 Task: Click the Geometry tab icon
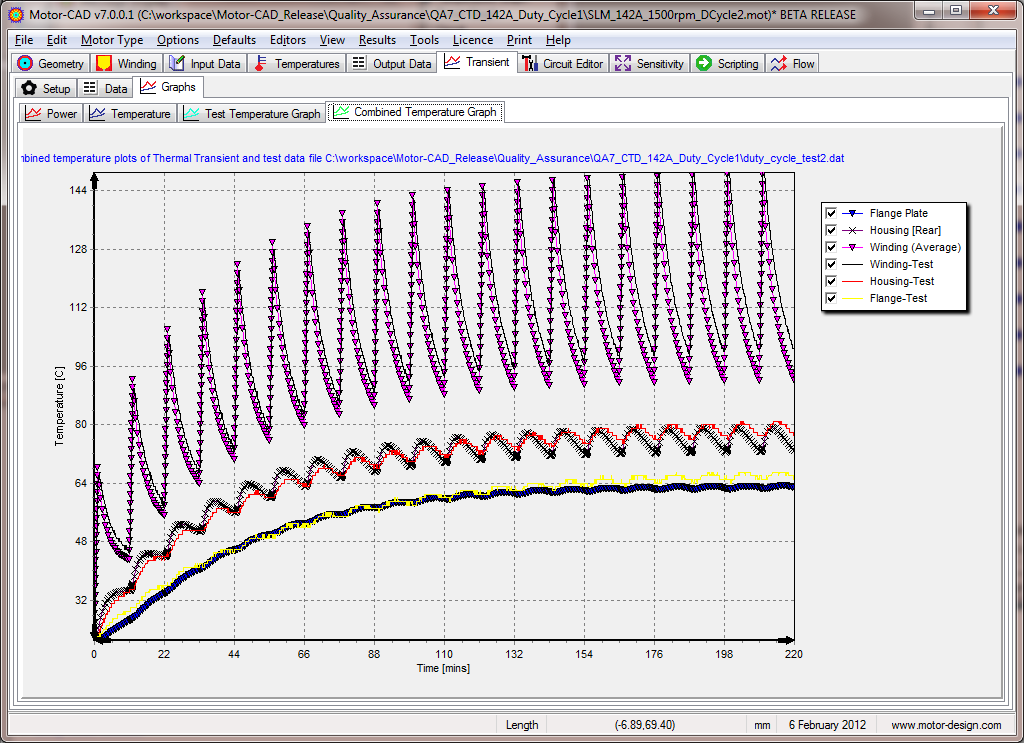point(26,63)
